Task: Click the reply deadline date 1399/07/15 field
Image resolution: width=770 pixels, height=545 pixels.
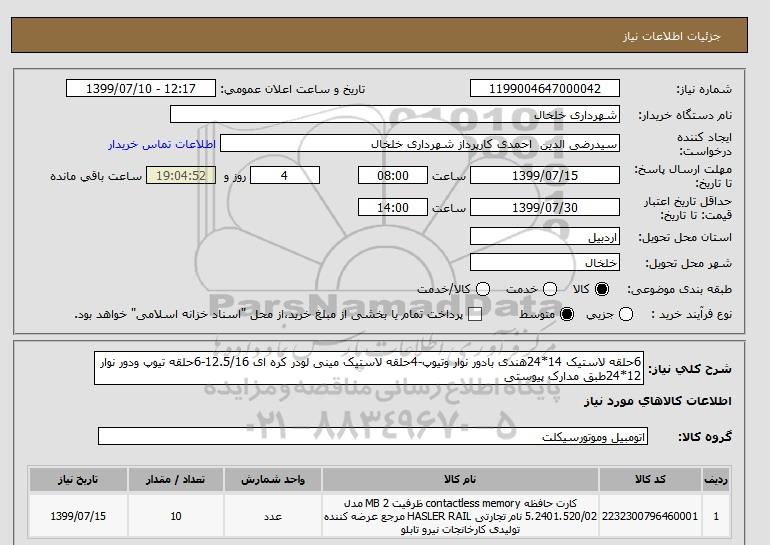Action: 545,175
